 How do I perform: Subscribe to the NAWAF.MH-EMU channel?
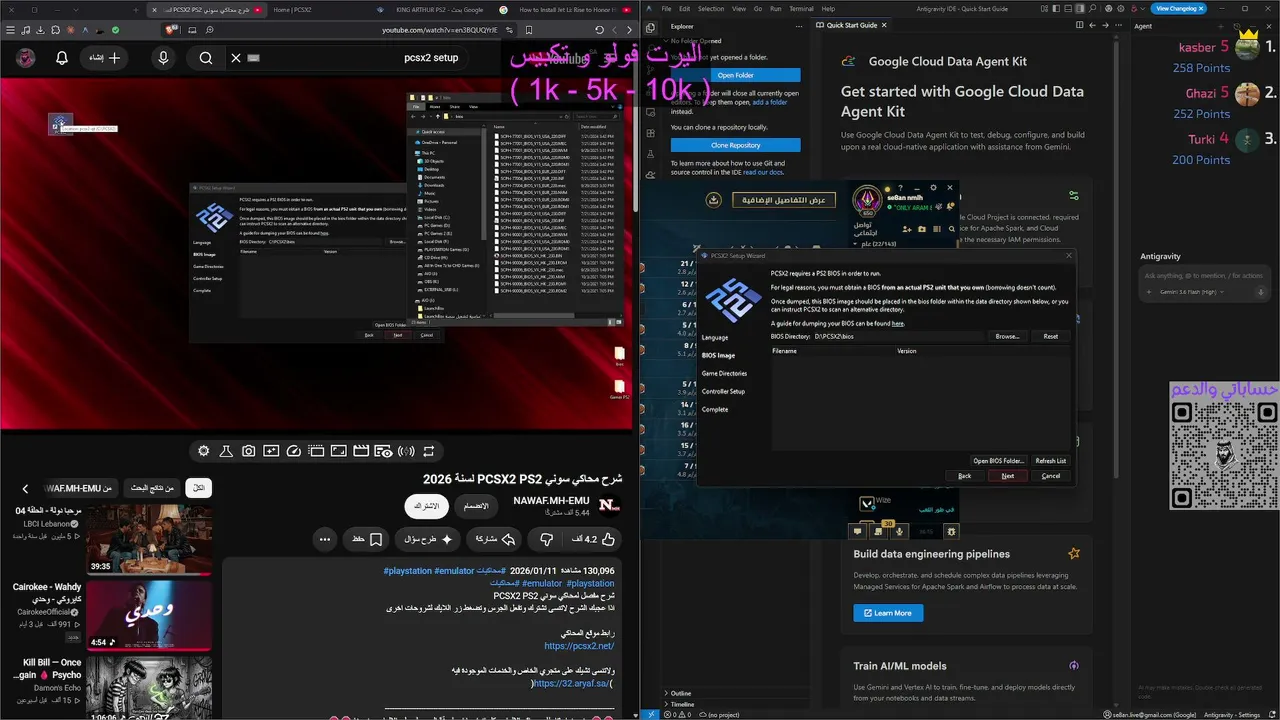click(427, 506)
